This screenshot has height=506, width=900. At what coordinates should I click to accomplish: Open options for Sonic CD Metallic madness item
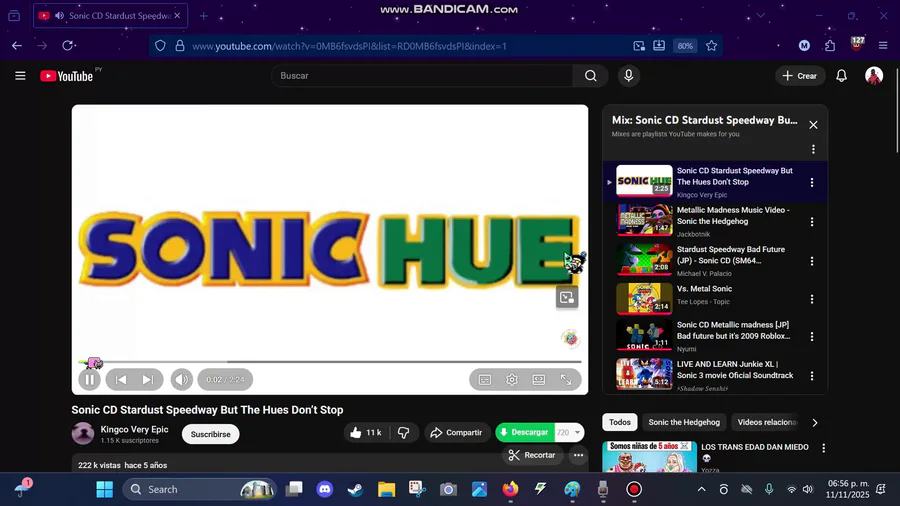point(812,337)
